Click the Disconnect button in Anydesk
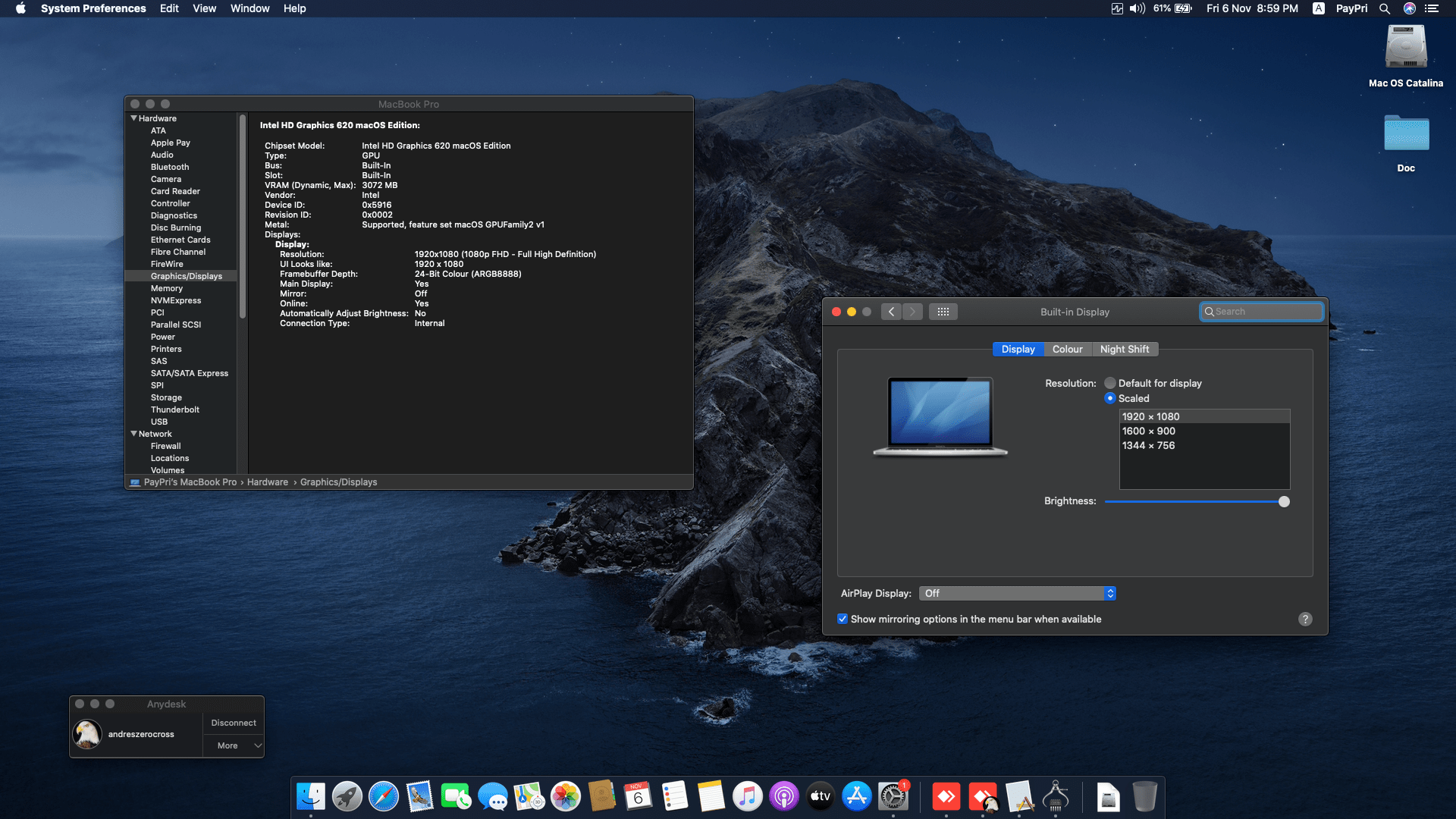The image size is (1456, 819). [234, 723]
